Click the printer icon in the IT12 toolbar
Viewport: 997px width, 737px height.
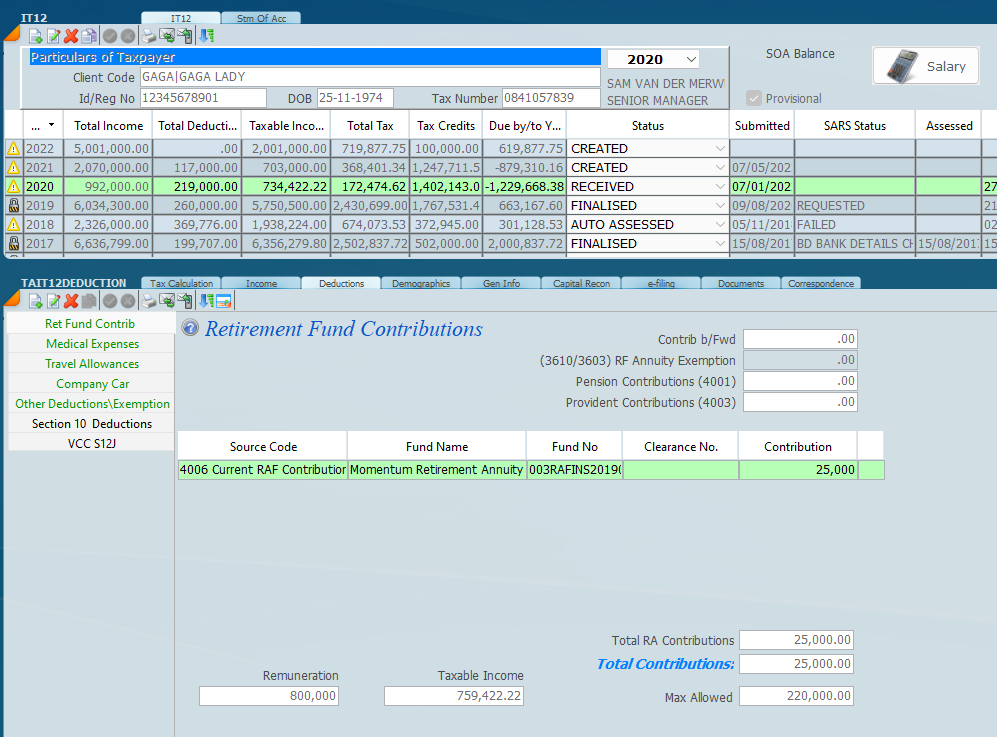point(149,36)
